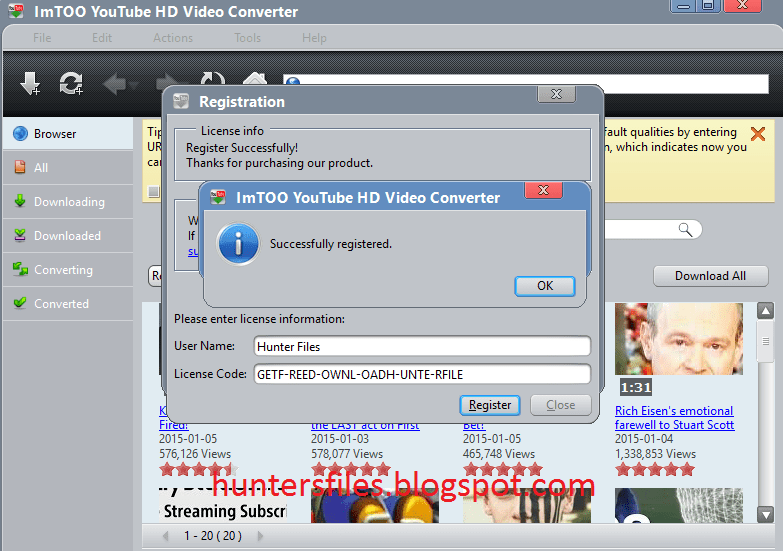Image resolution: width=783 pixels, height=551 pixels.
Task: View the Converting tasks
Action: pyautogui.click(x=68, y=270)
